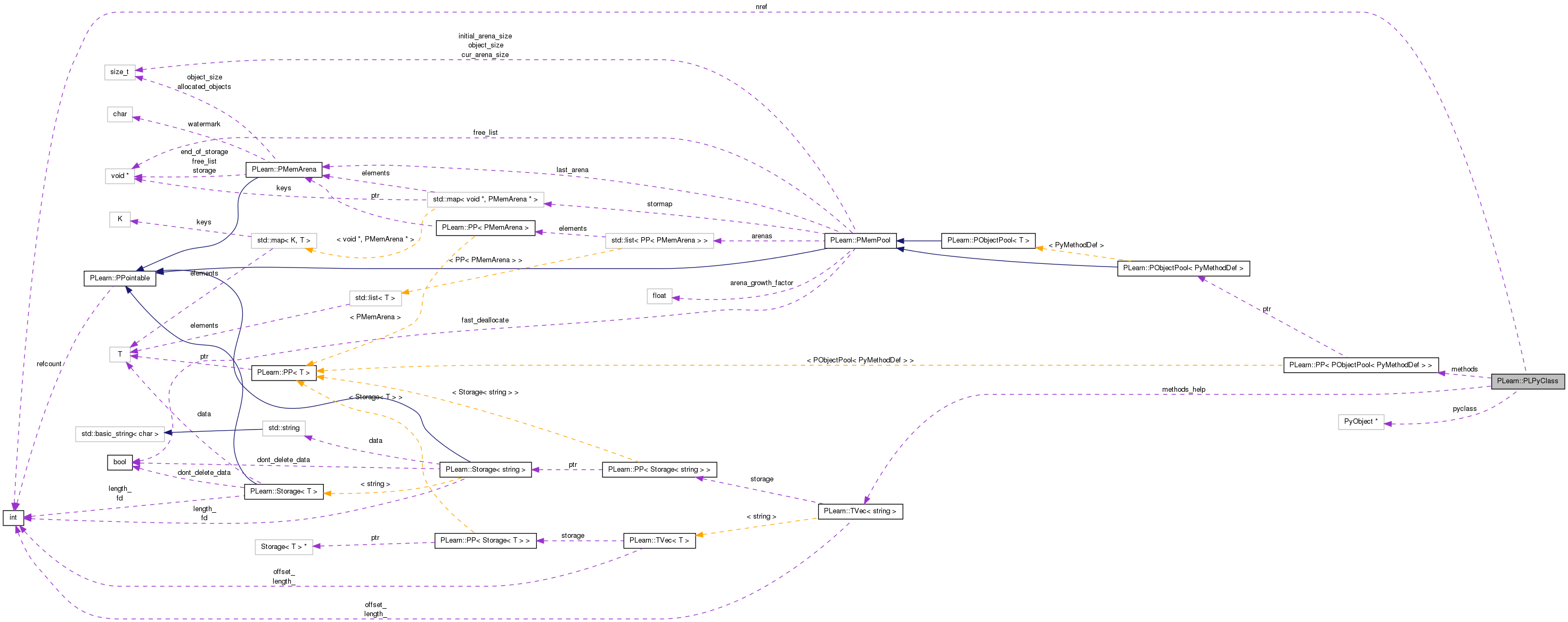Click the std::basic_string< char > node
Screen dimensions: 1568x622
tap(120, 434)
